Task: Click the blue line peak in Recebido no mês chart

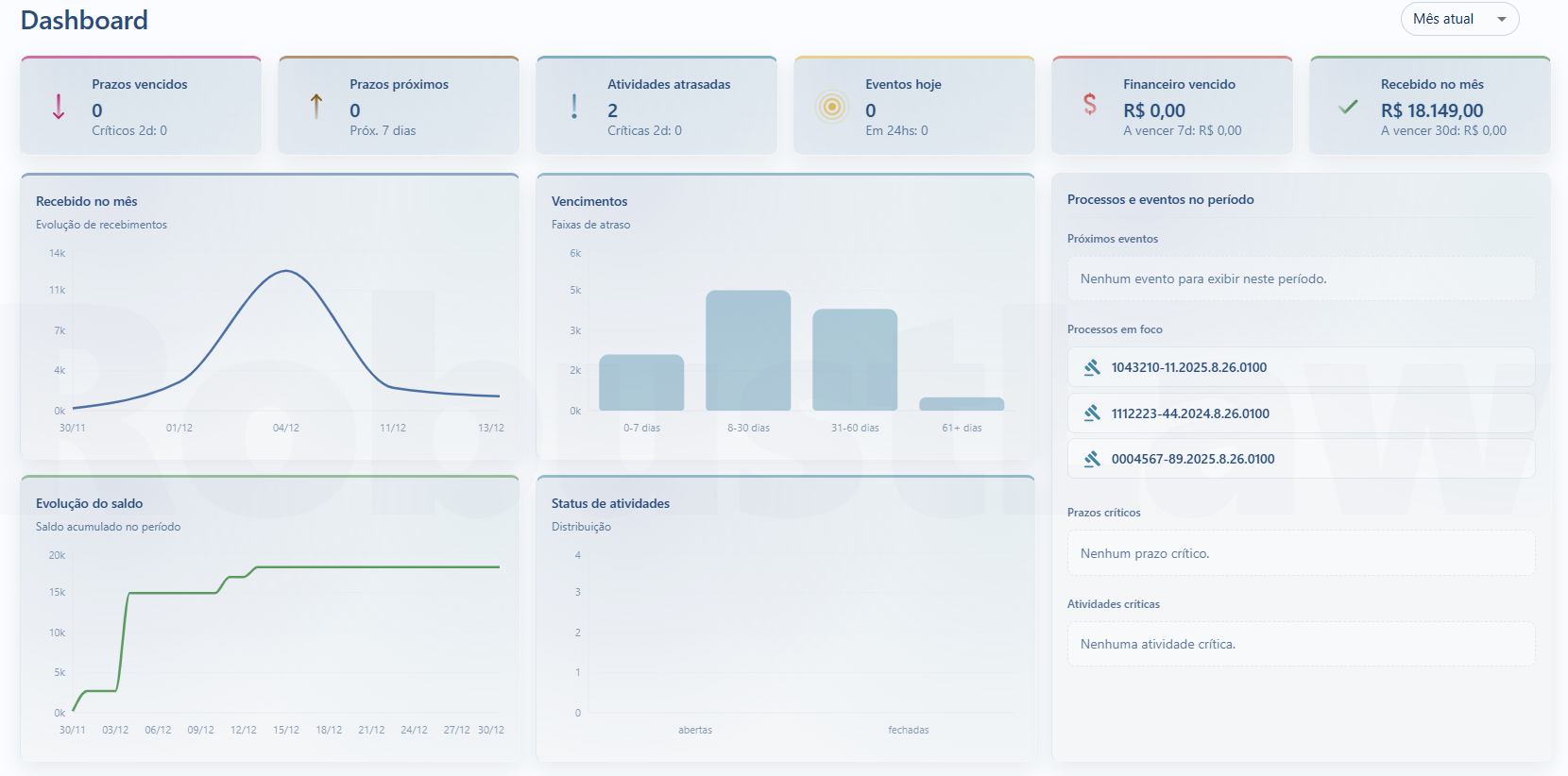Action: point(285,271)
